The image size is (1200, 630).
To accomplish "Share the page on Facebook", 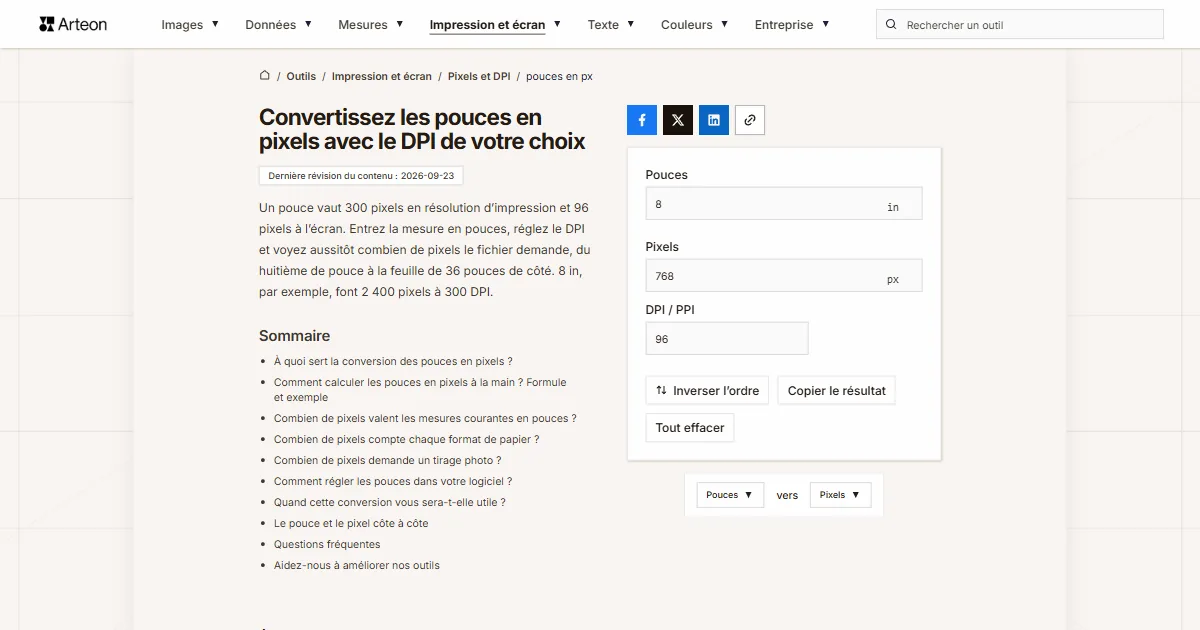I will (642, 120).
